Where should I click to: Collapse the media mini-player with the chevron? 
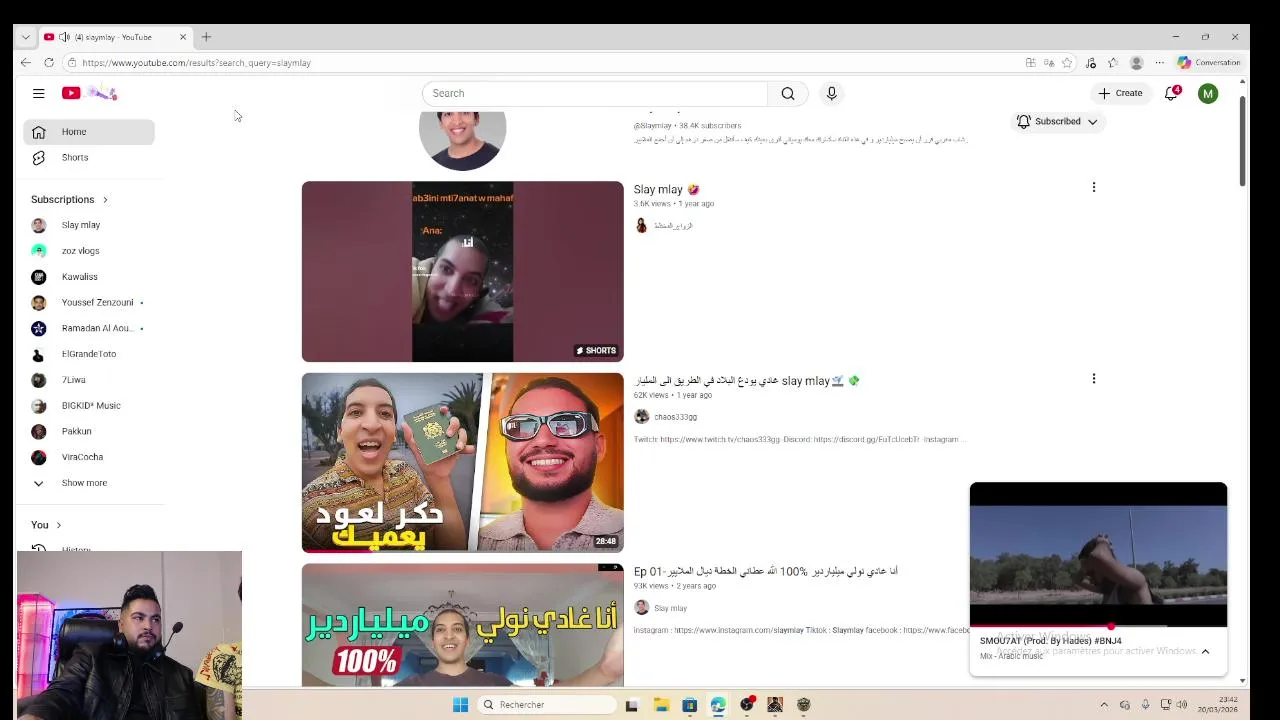pyautogui.click(x=1205, y=651)
